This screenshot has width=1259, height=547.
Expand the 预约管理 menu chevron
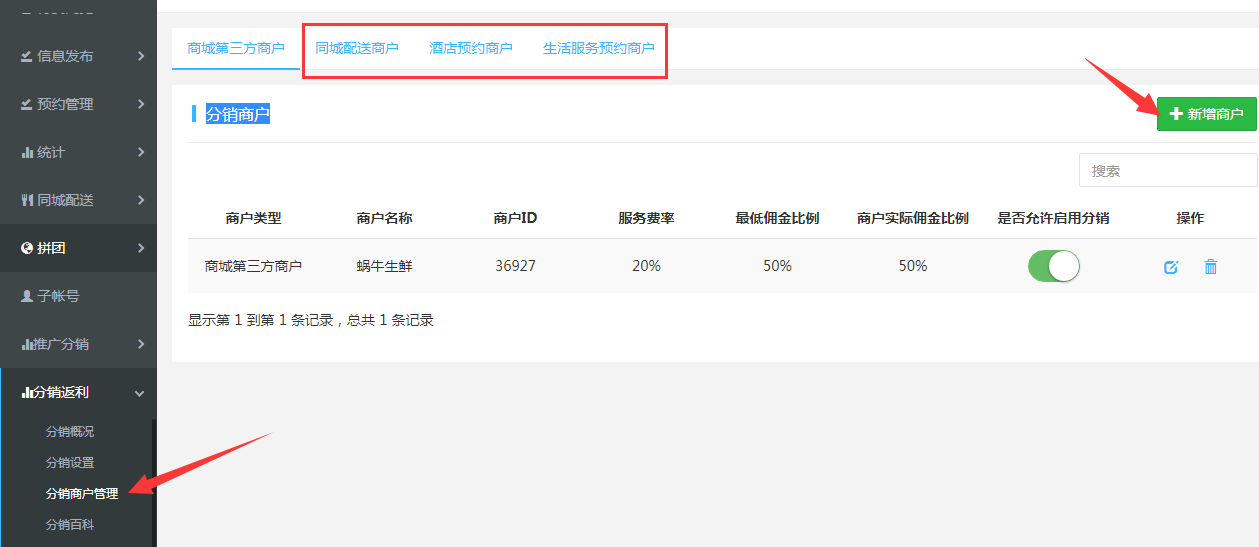pyautogui.click(x=141, y=104)
